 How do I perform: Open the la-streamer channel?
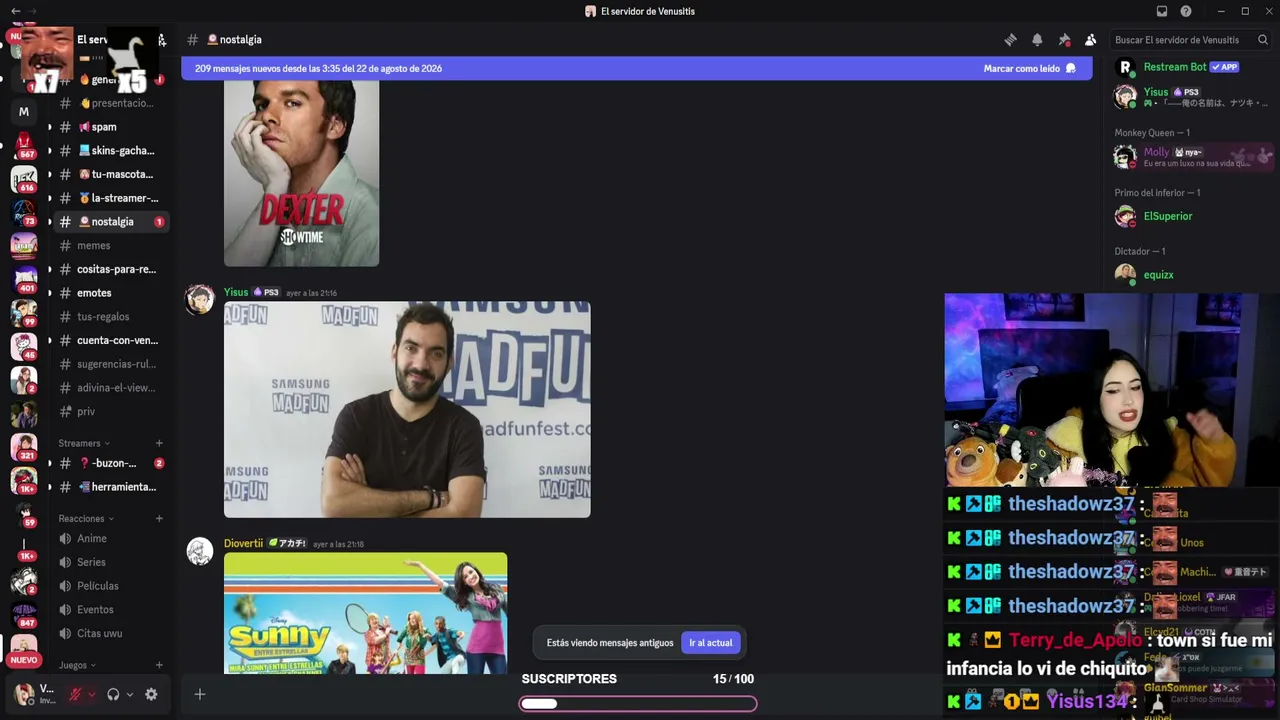[110, 198]
